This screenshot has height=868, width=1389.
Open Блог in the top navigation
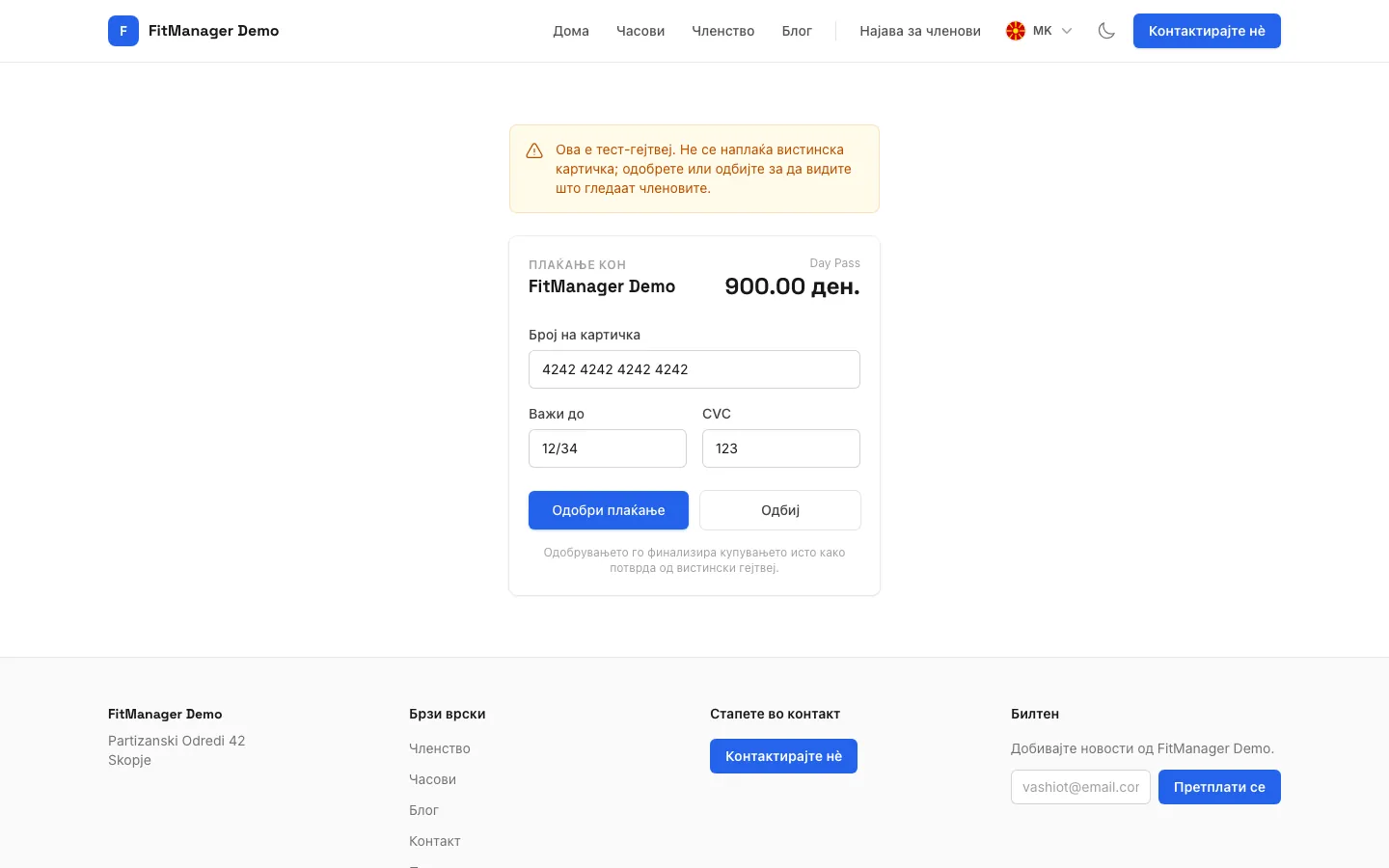pyautogui.click(x=797, y=31)
